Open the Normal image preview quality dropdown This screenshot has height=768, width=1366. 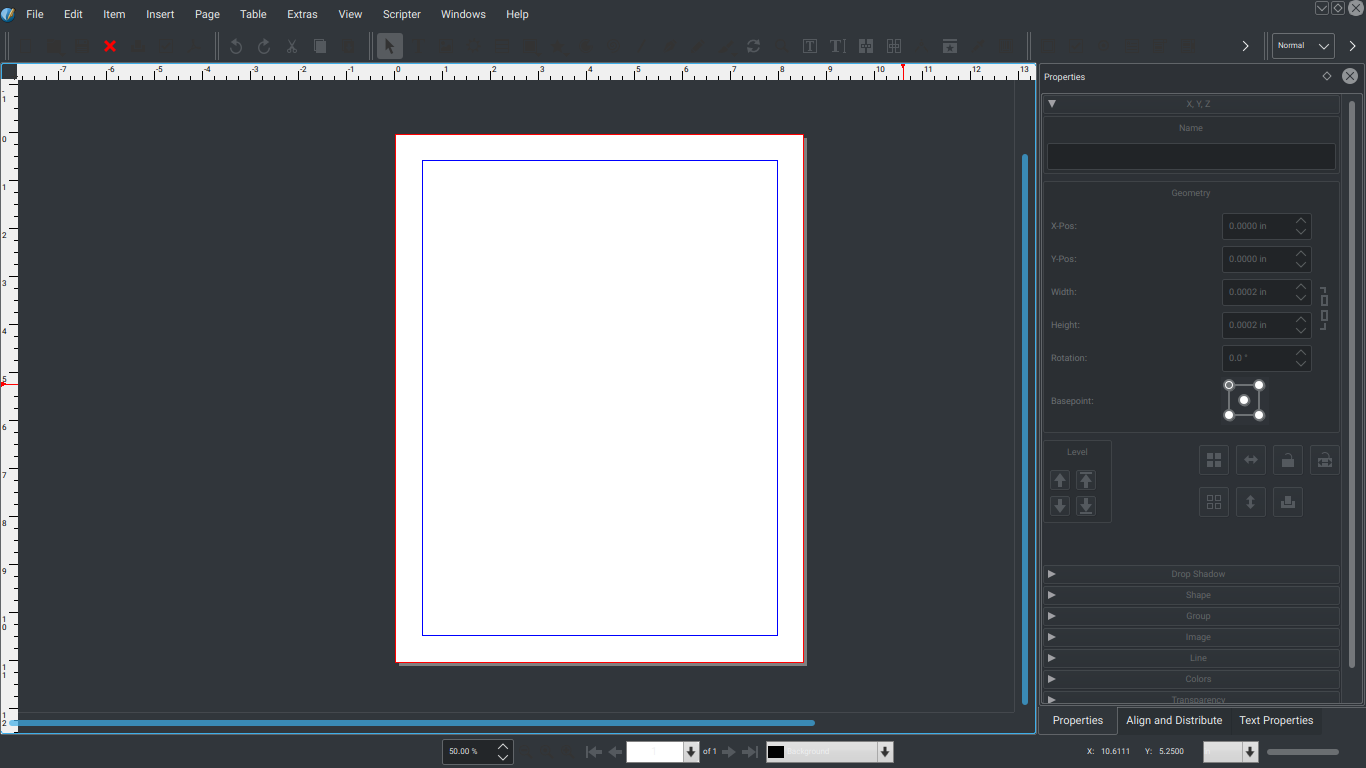click(x=1303, y=46)
